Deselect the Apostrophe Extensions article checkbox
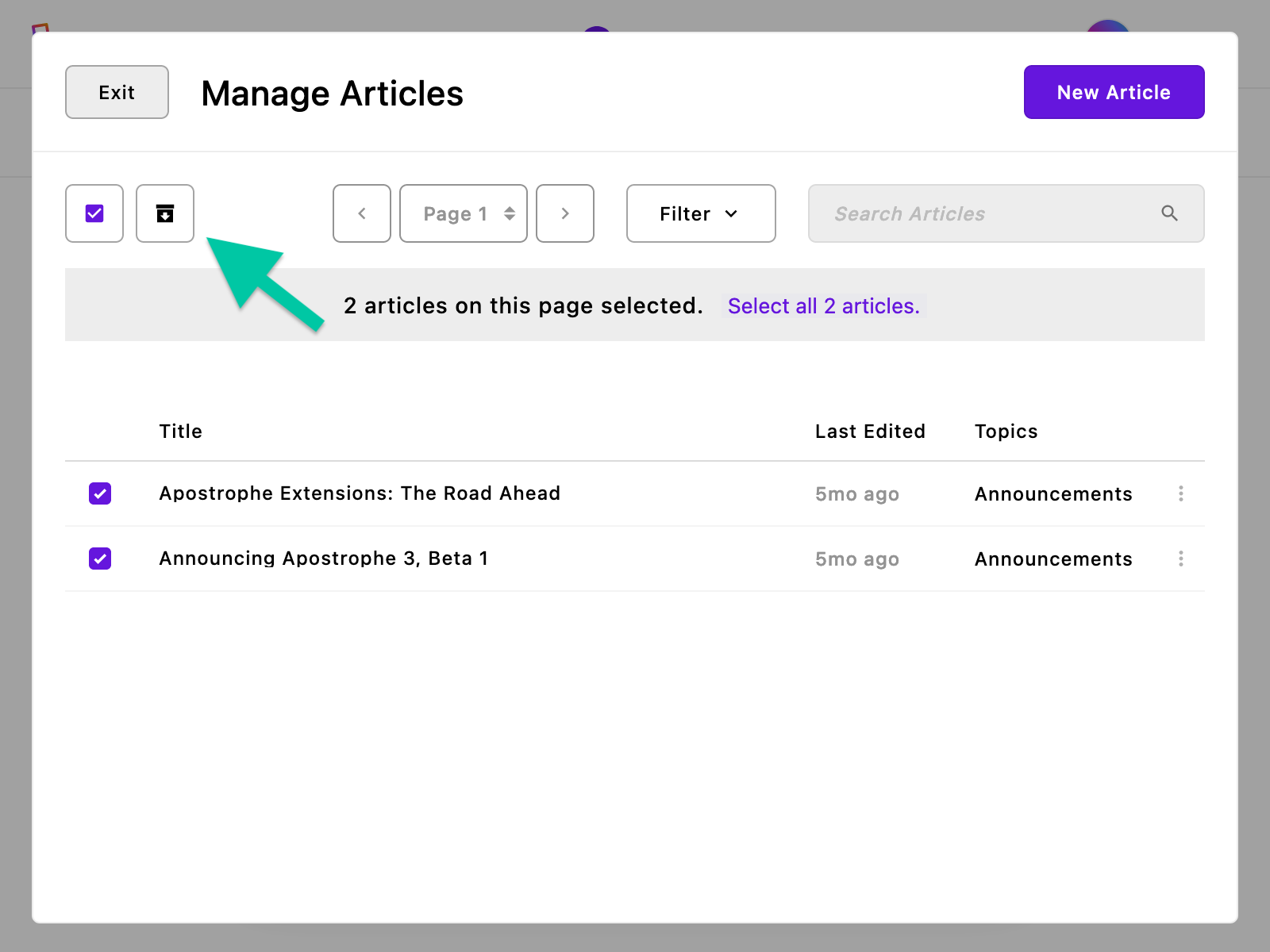Image resolution: width=1270 pixels, height=952 pixels. (x=100, y=493)
